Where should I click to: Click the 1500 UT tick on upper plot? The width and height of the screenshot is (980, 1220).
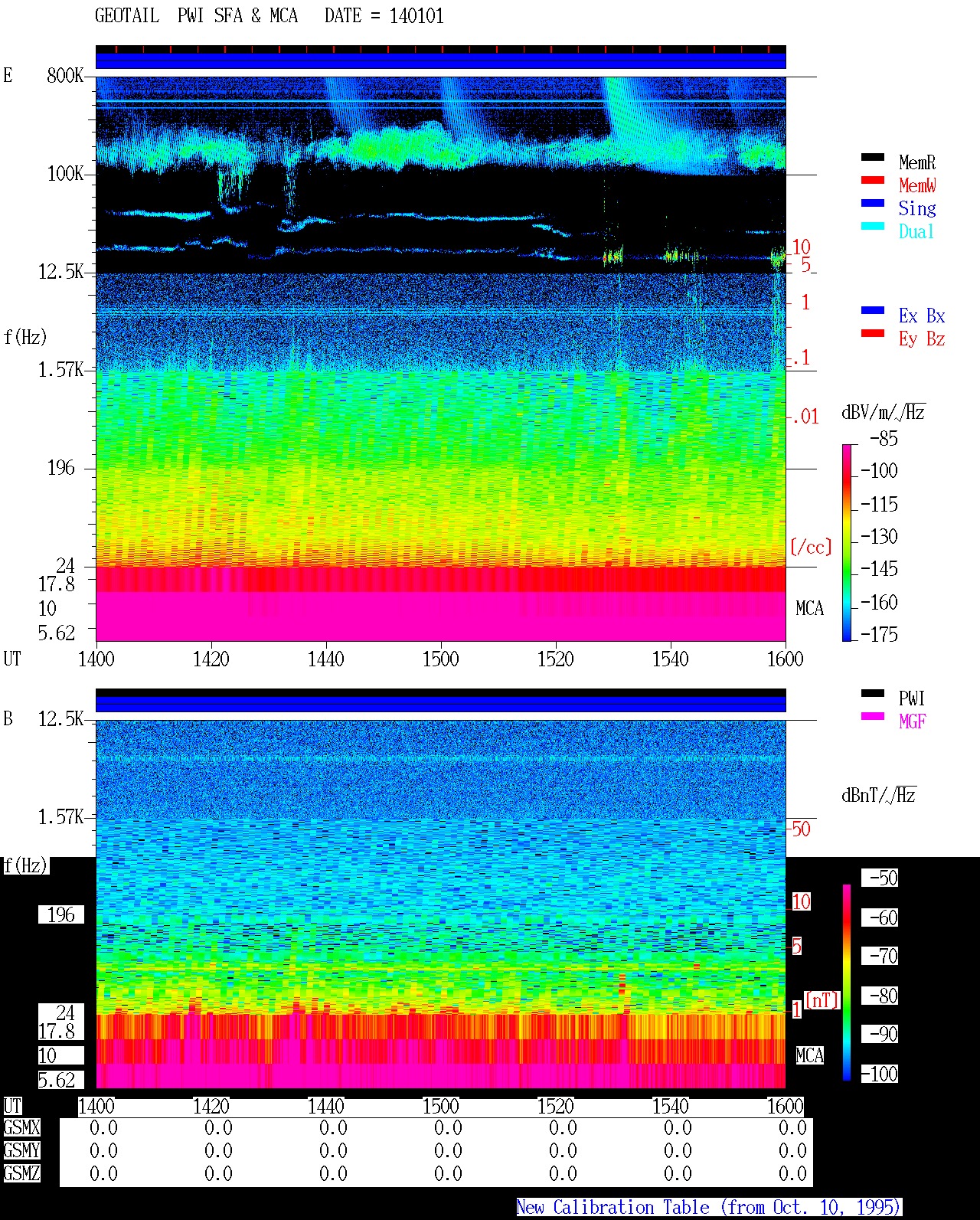pyautogui.click(x=440, y=659)
